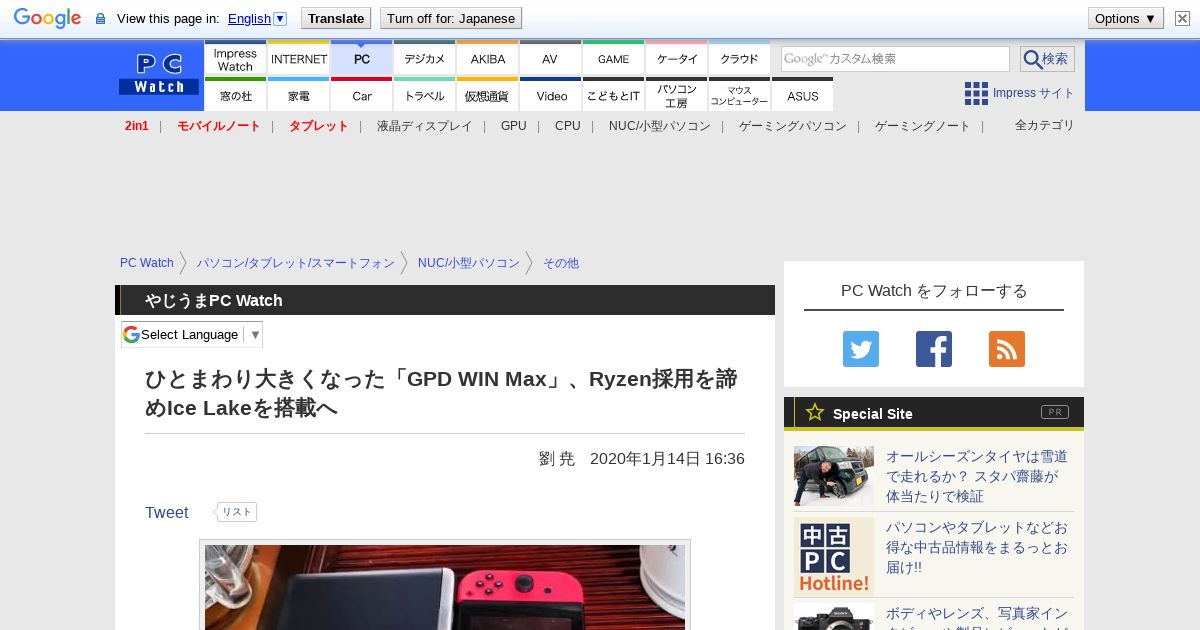Open the Sony camera thumbnail

click(834, 617)
